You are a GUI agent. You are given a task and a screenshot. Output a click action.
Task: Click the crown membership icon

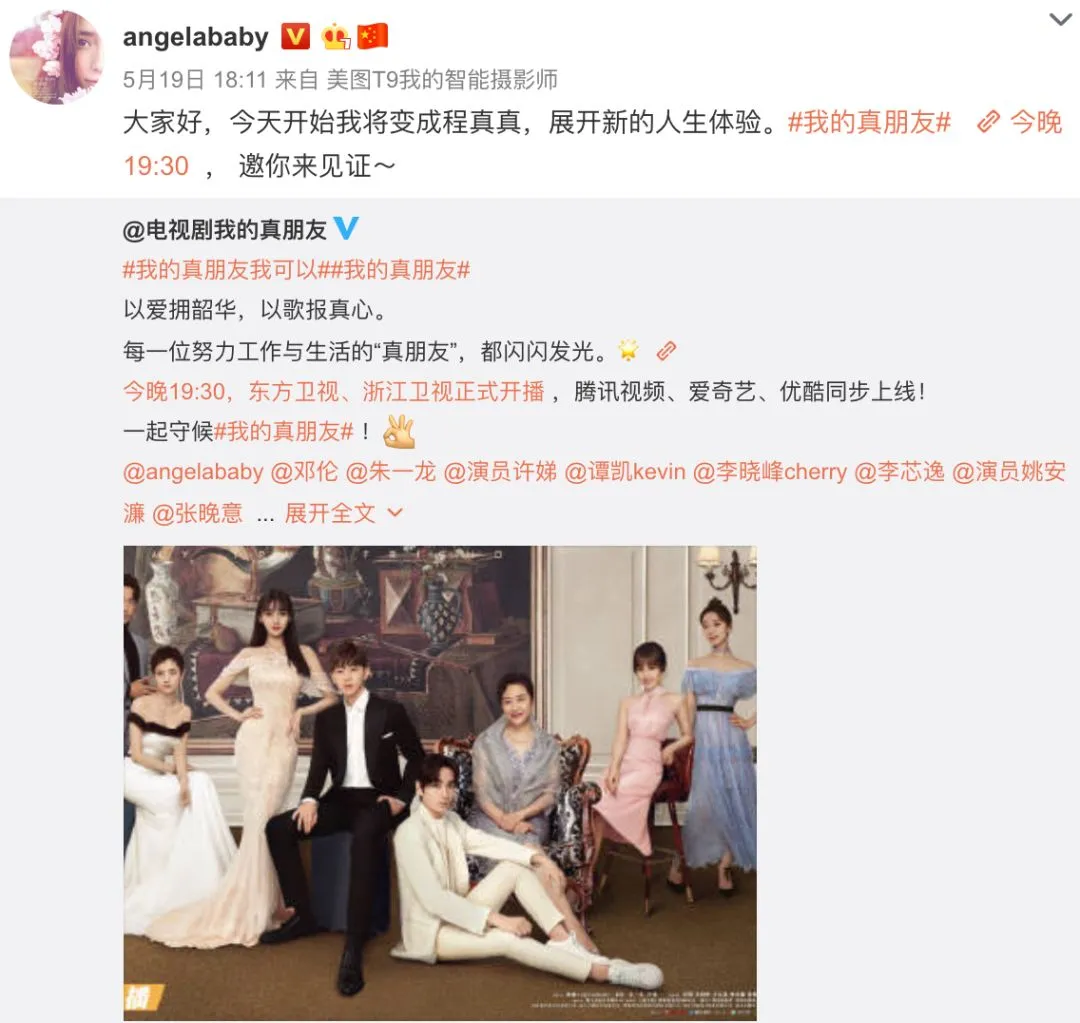[335, 37]
